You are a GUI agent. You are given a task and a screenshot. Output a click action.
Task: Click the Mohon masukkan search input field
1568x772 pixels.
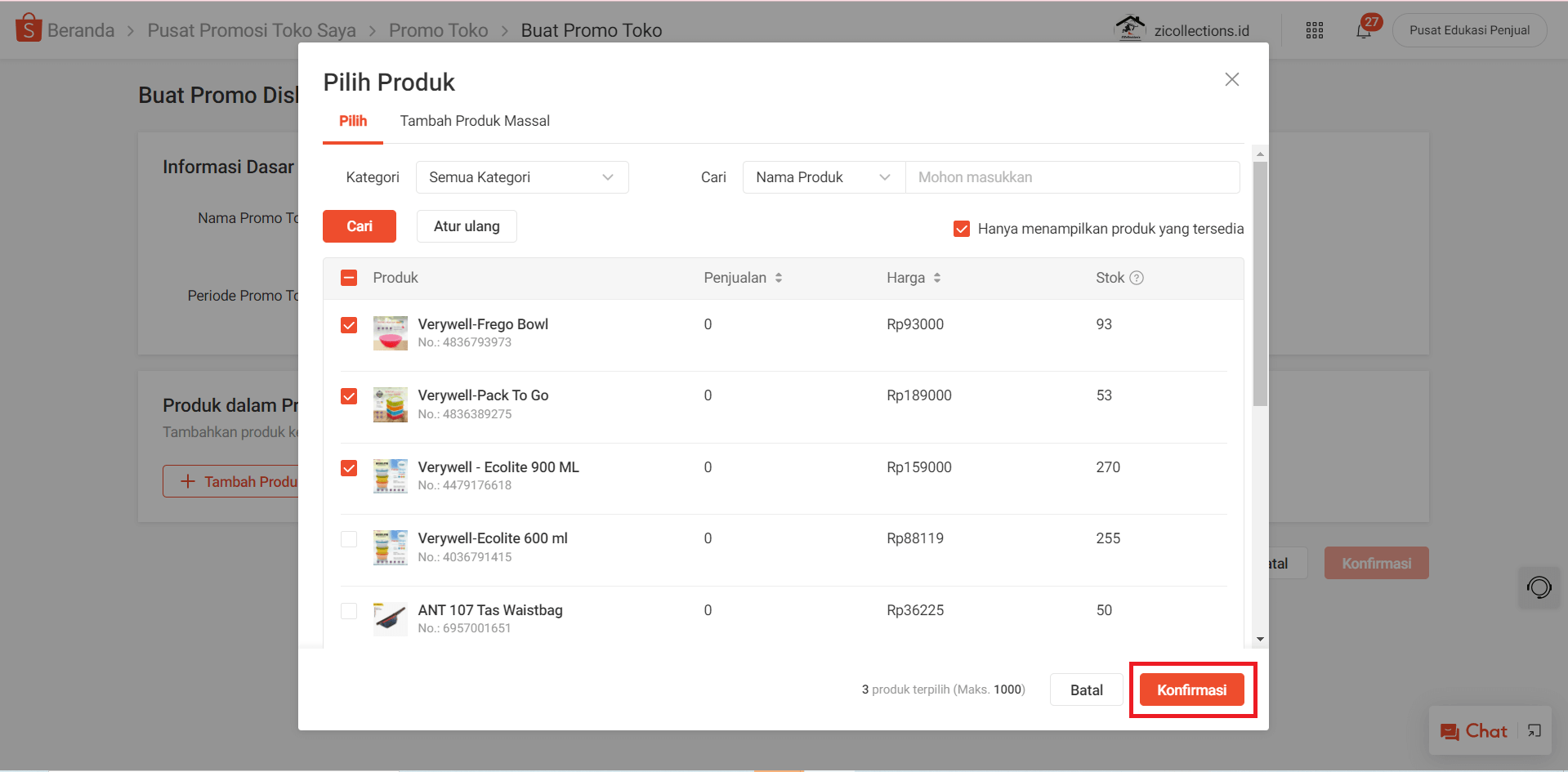coord(1071,177)
